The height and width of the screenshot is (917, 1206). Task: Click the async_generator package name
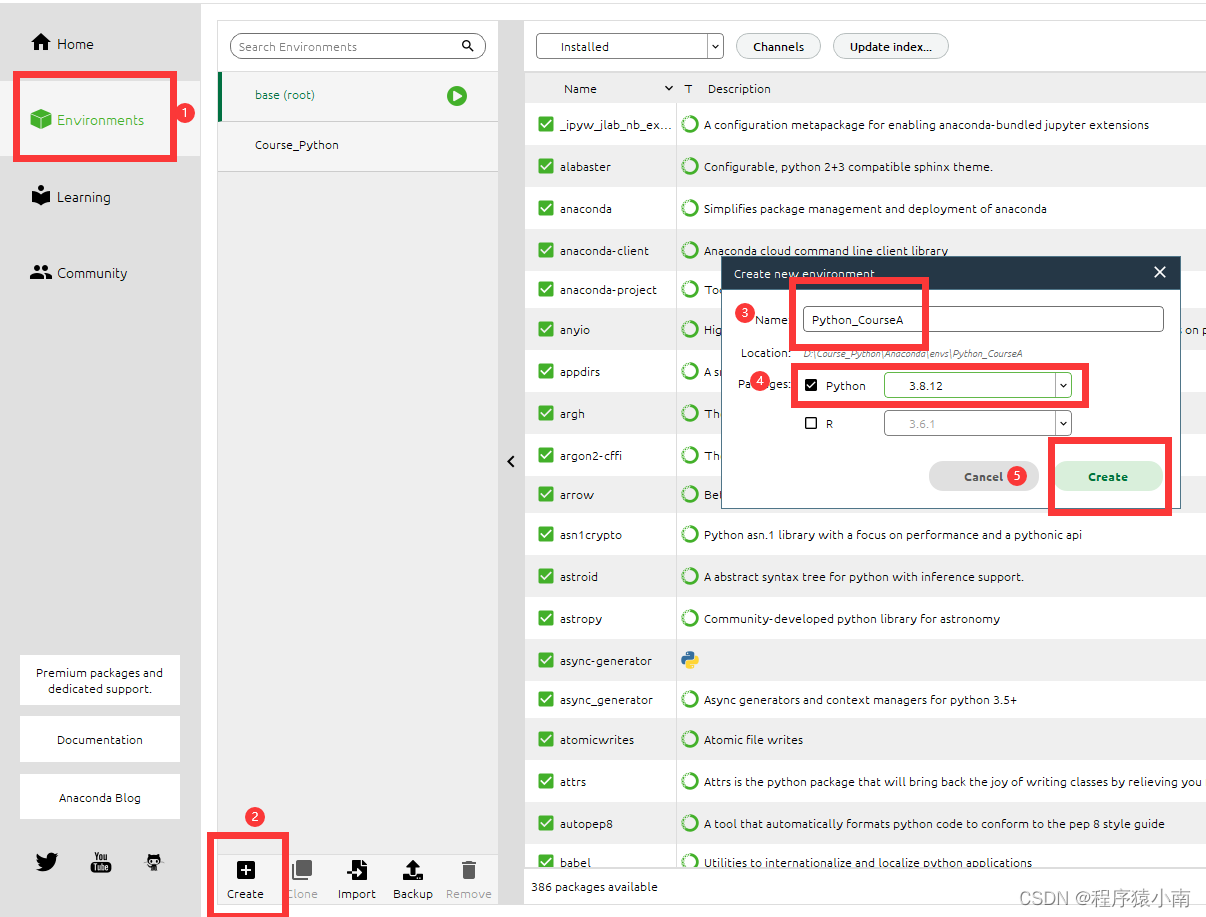click(606, 700)
